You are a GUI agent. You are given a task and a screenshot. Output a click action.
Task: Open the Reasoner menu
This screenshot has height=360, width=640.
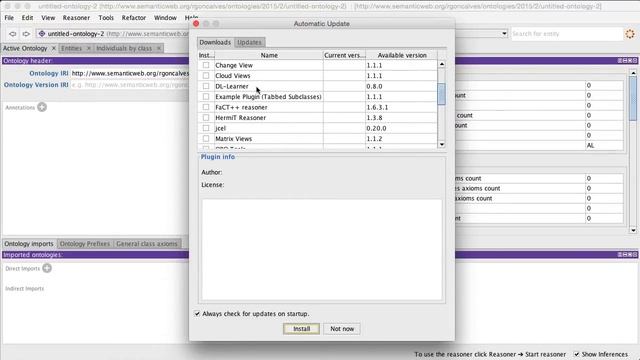point(76,18)
